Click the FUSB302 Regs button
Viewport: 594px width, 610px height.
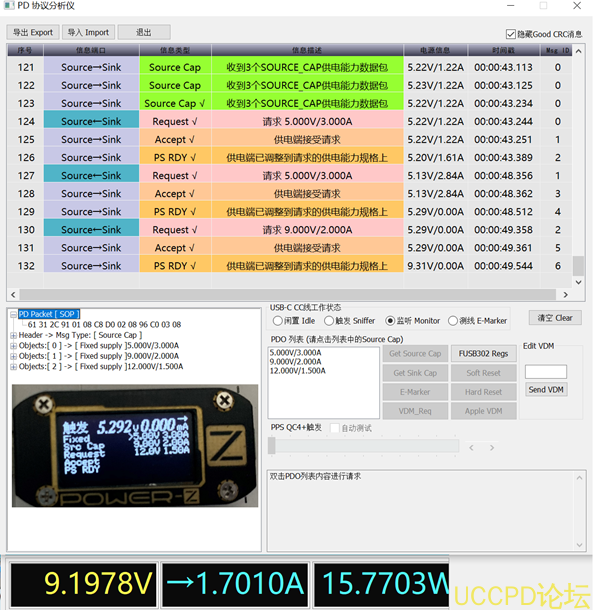(x=483, y=354)
